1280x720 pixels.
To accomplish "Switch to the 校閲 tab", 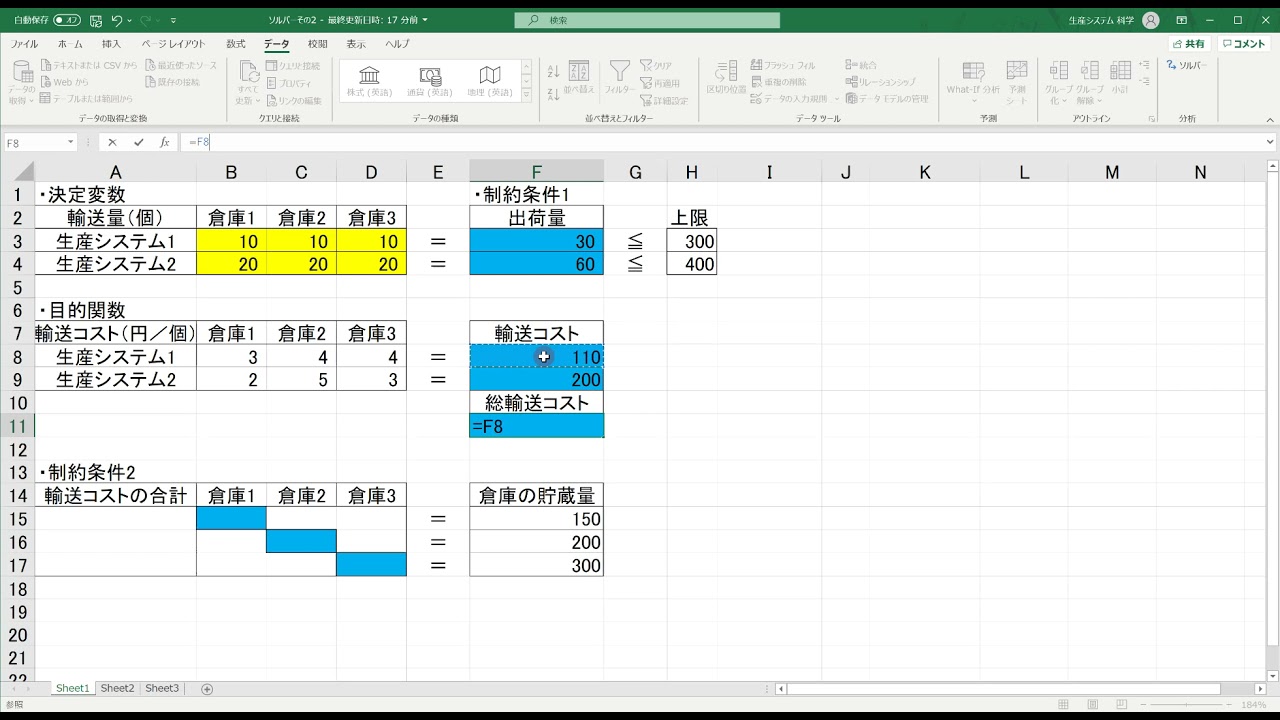I will (x=317, y=44).
